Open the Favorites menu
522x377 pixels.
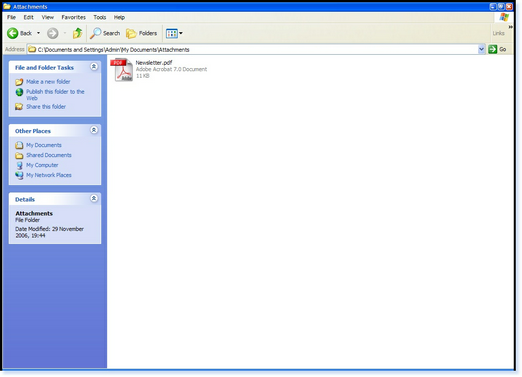(x=73, y=17)
